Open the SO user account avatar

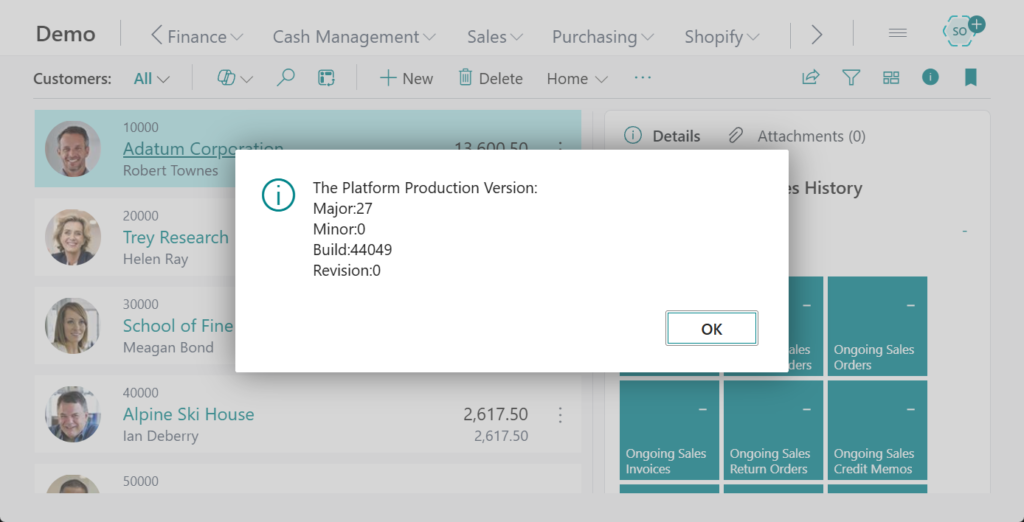(x=961, y=31)
